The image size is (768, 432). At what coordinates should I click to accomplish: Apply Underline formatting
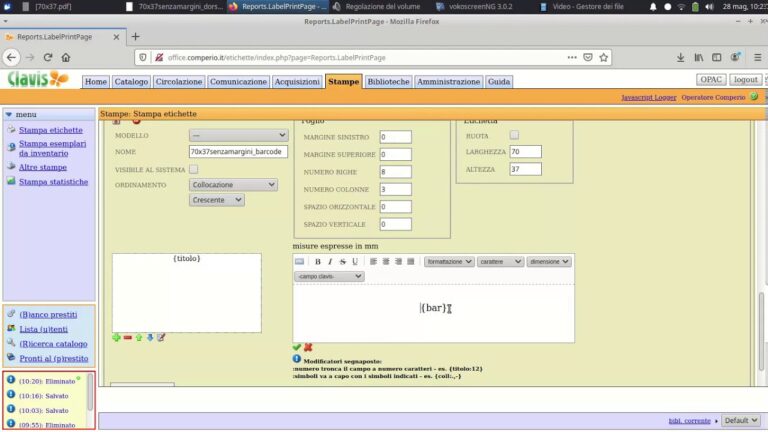tap(355, 262)
